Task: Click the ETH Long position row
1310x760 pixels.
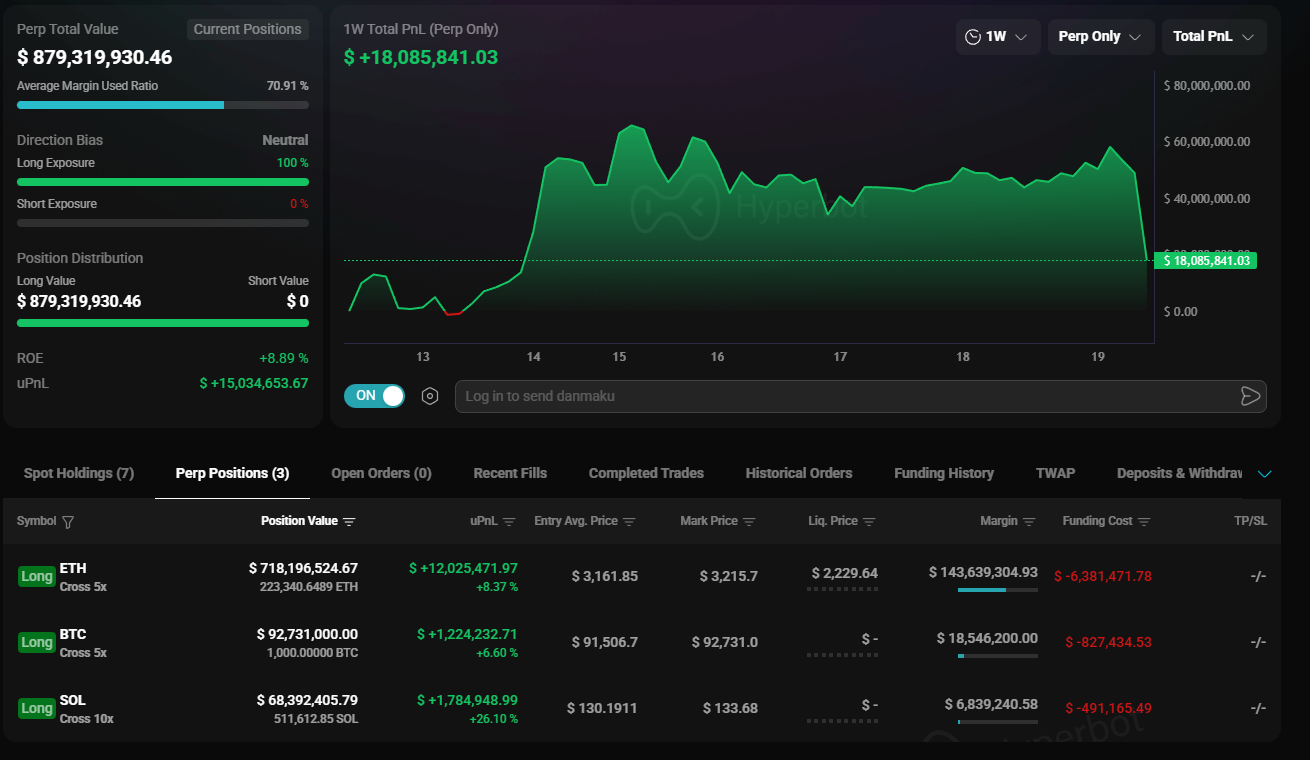Action: point(640,576)
